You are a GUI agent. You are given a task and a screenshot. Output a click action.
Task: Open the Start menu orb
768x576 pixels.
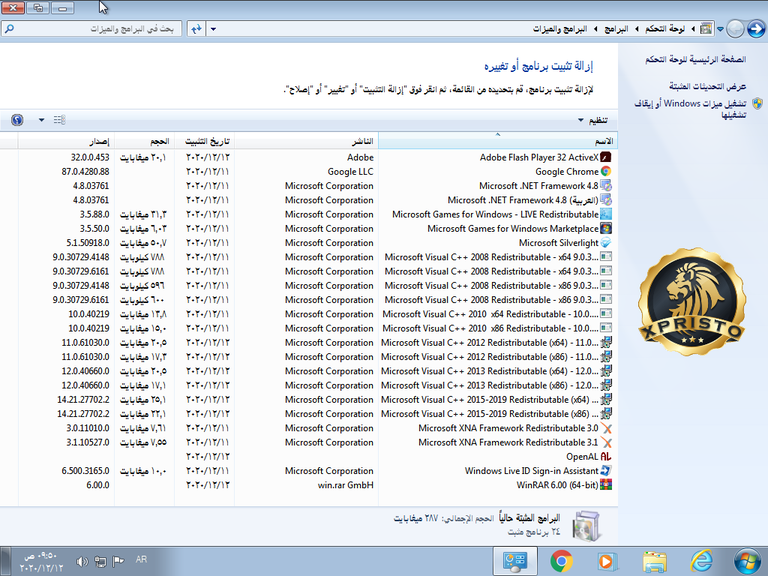(747, 561)
